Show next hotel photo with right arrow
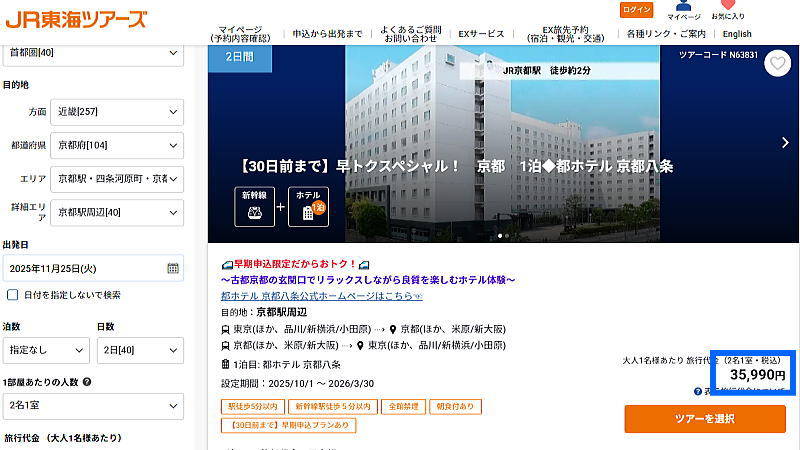 785,143
